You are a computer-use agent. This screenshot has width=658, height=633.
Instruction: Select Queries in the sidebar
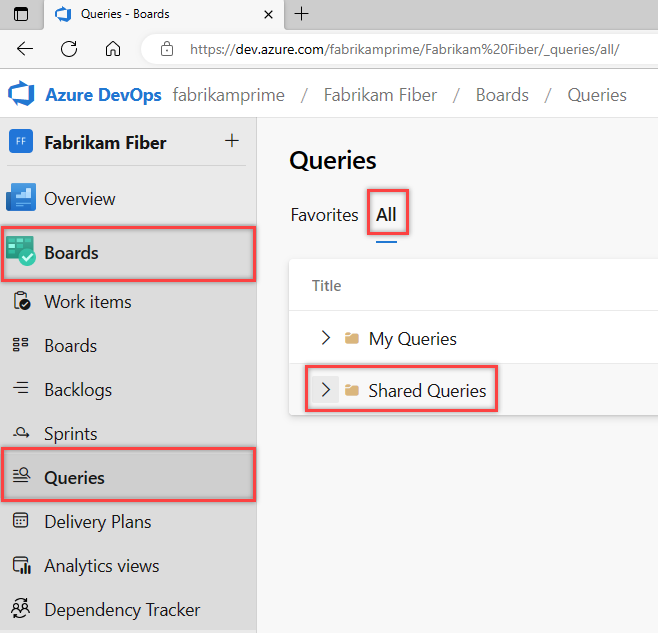[74, 478]
